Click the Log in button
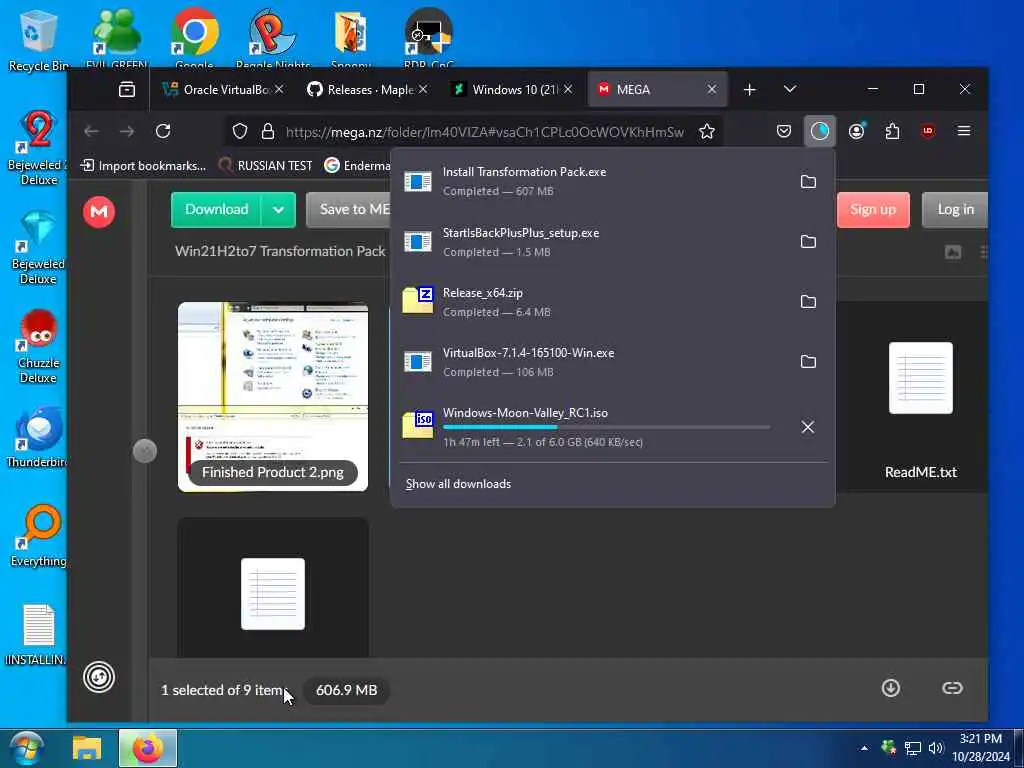Image resolution: width=1024 pixels, height=768 pixels. point(955,210)
